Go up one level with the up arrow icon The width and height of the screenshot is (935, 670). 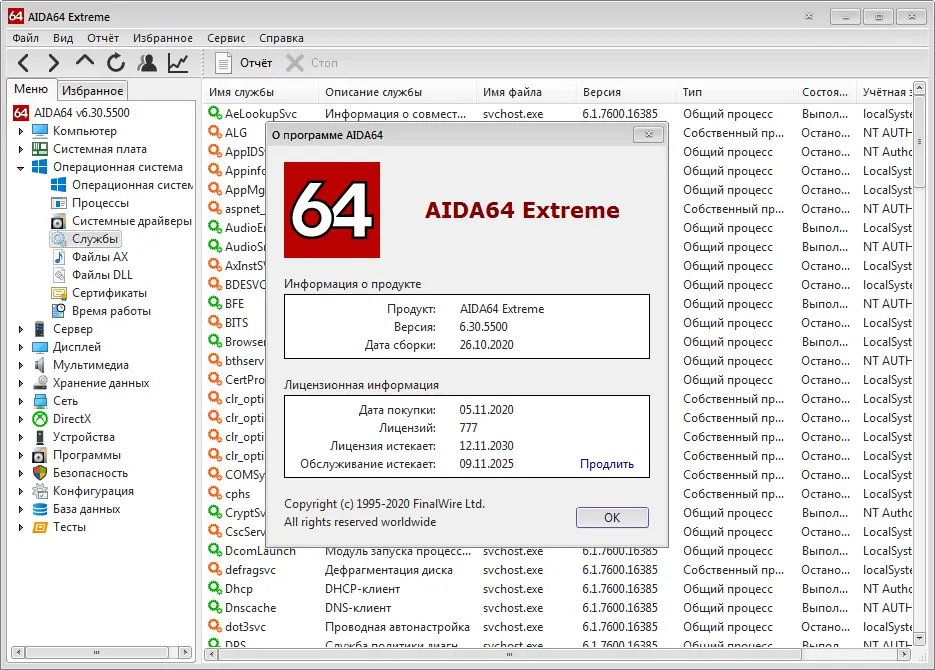click(85, 61)
